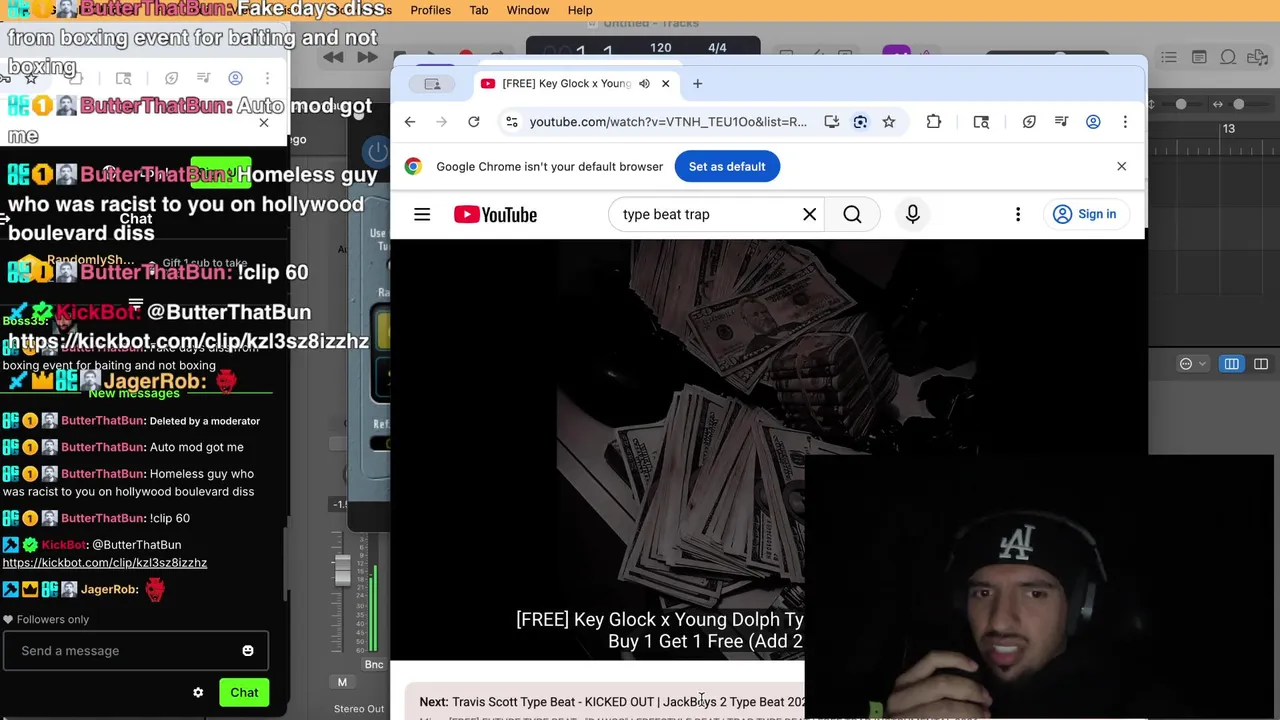Click ButterThatBun username on !clip 60 message

coord(103,518)
